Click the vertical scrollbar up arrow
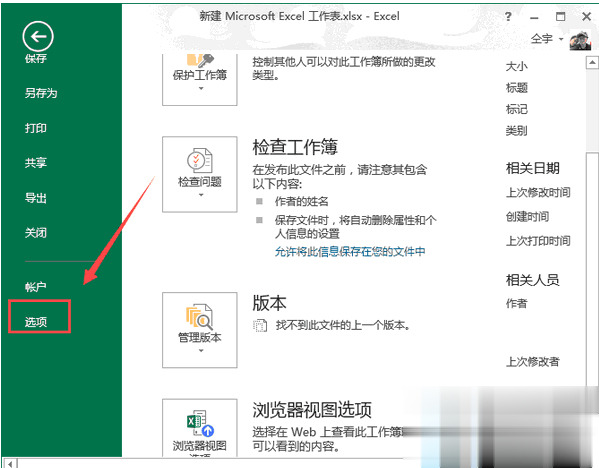The height and width of the screenshot is (468, 599). (x=592, y=62)
